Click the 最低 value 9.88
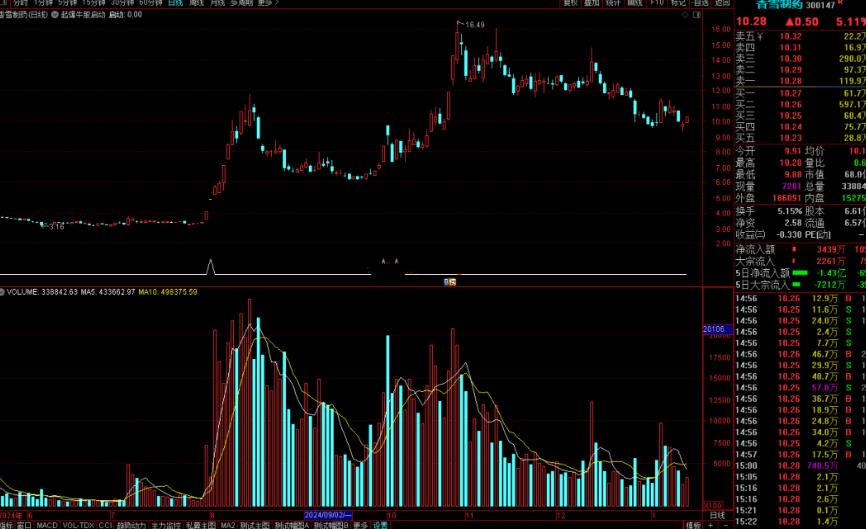This screenshot has width=866, height=529. click(793, 174)
